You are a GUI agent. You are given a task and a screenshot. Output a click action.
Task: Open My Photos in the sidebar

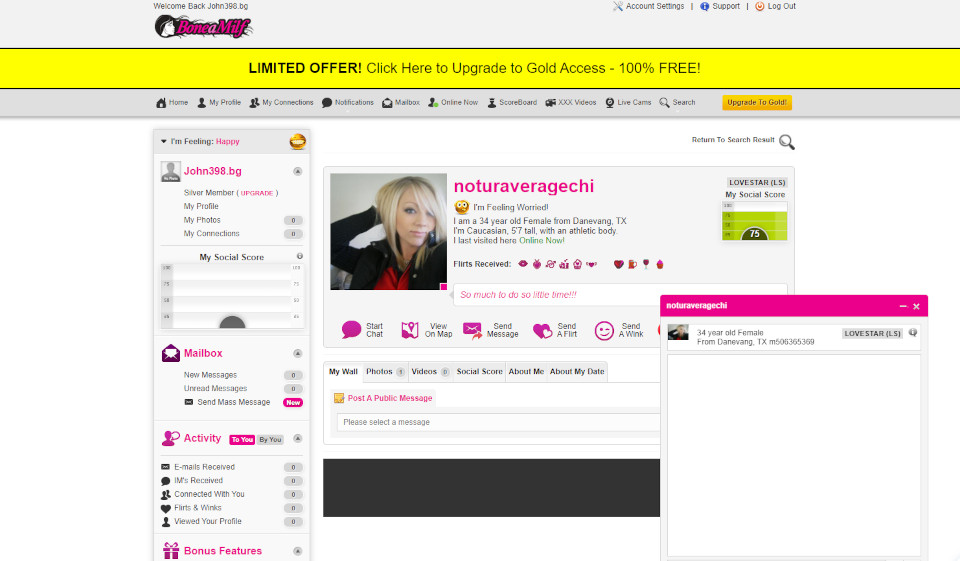pyautogui.click(x=202, y=220)
